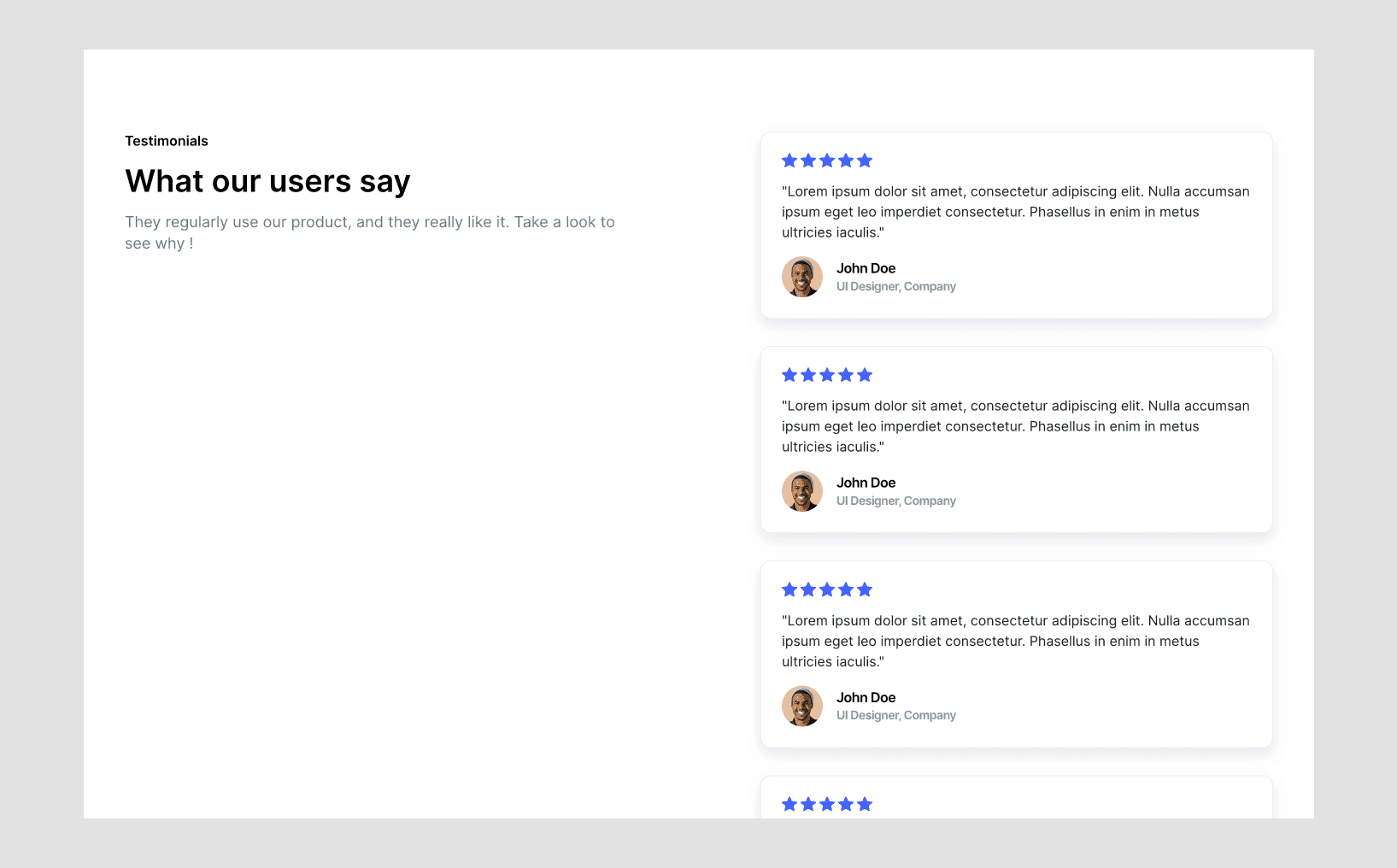Click the John Doe name in the first testimonial
This screenshot has width=1397, height=868.
866,268
